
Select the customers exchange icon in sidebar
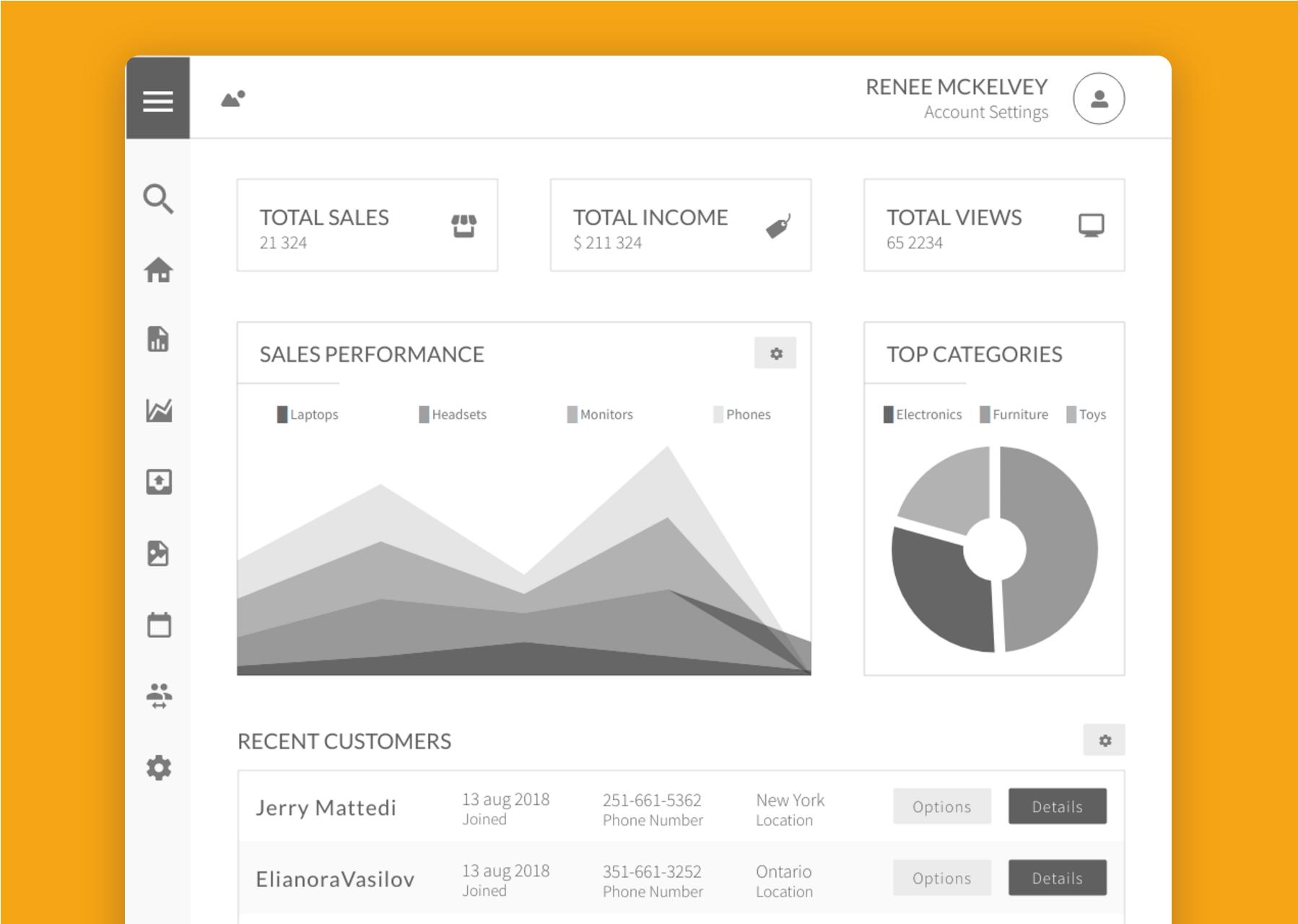158,695
